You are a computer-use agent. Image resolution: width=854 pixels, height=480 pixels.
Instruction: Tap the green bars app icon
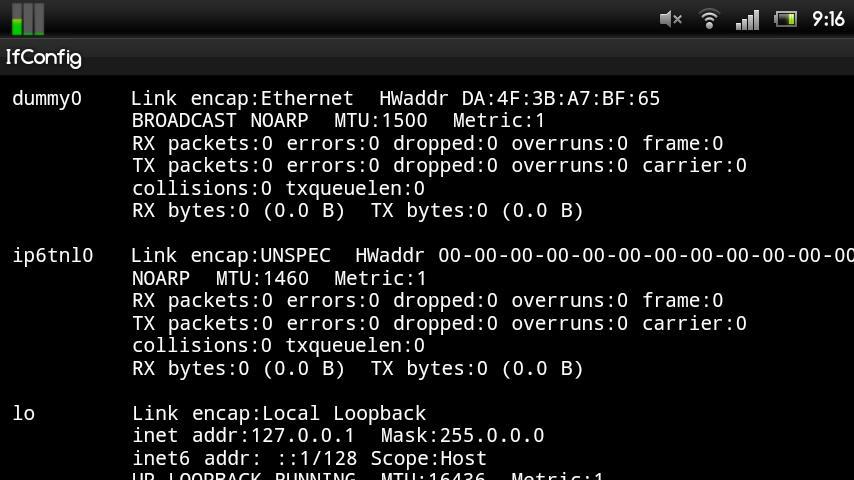click(27, 19)
